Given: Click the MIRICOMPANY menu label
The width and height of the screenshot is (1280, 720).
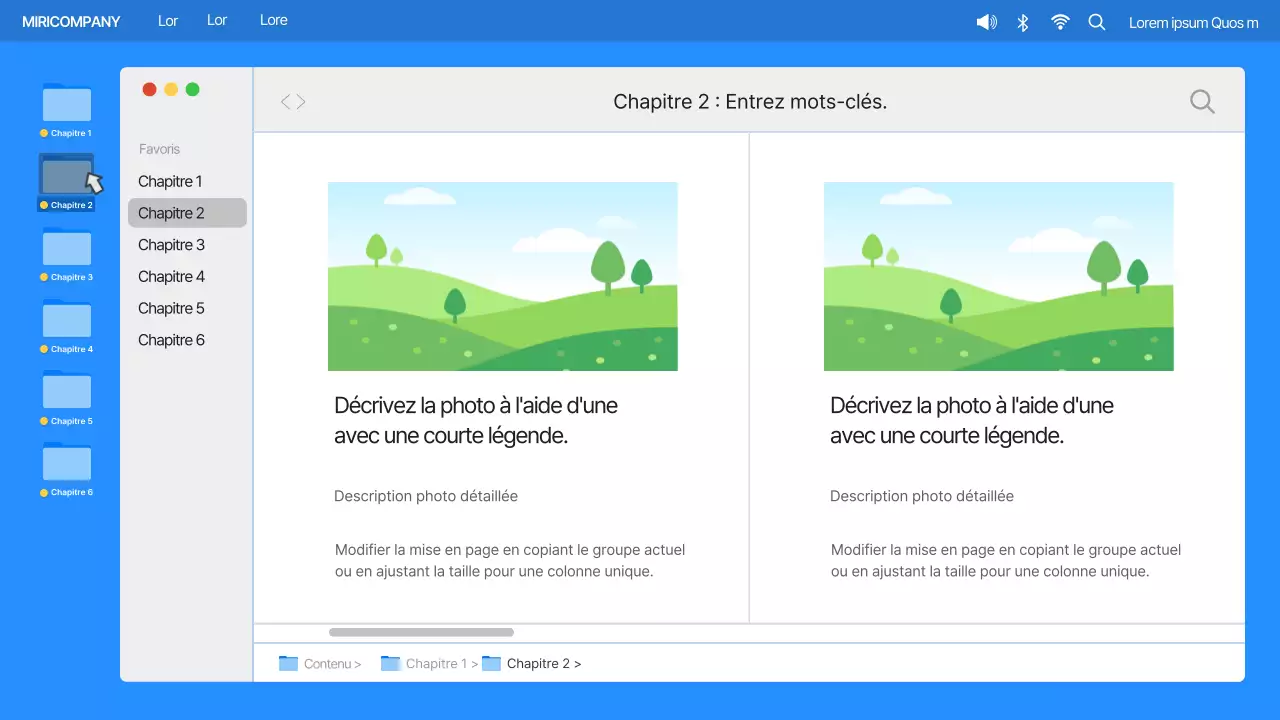Looking at the screenshot, I should click(x=70, y=21).
